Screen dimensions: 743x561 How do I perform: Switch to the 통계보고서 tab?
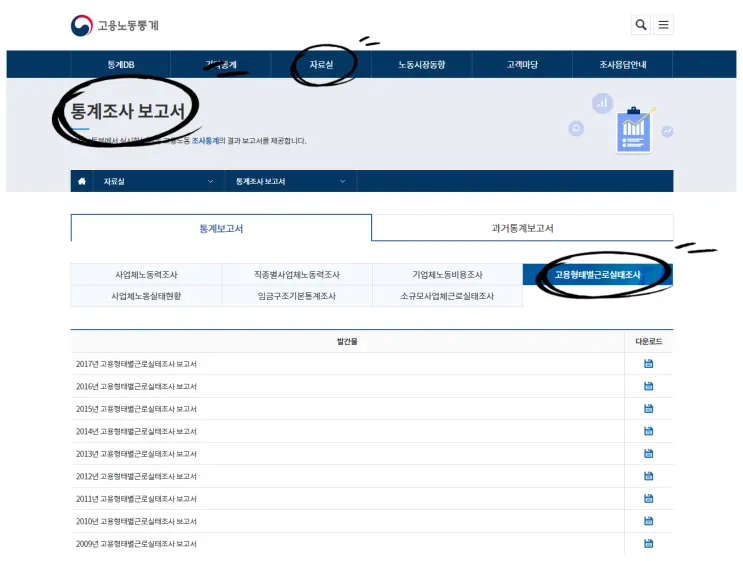[221, 228]
